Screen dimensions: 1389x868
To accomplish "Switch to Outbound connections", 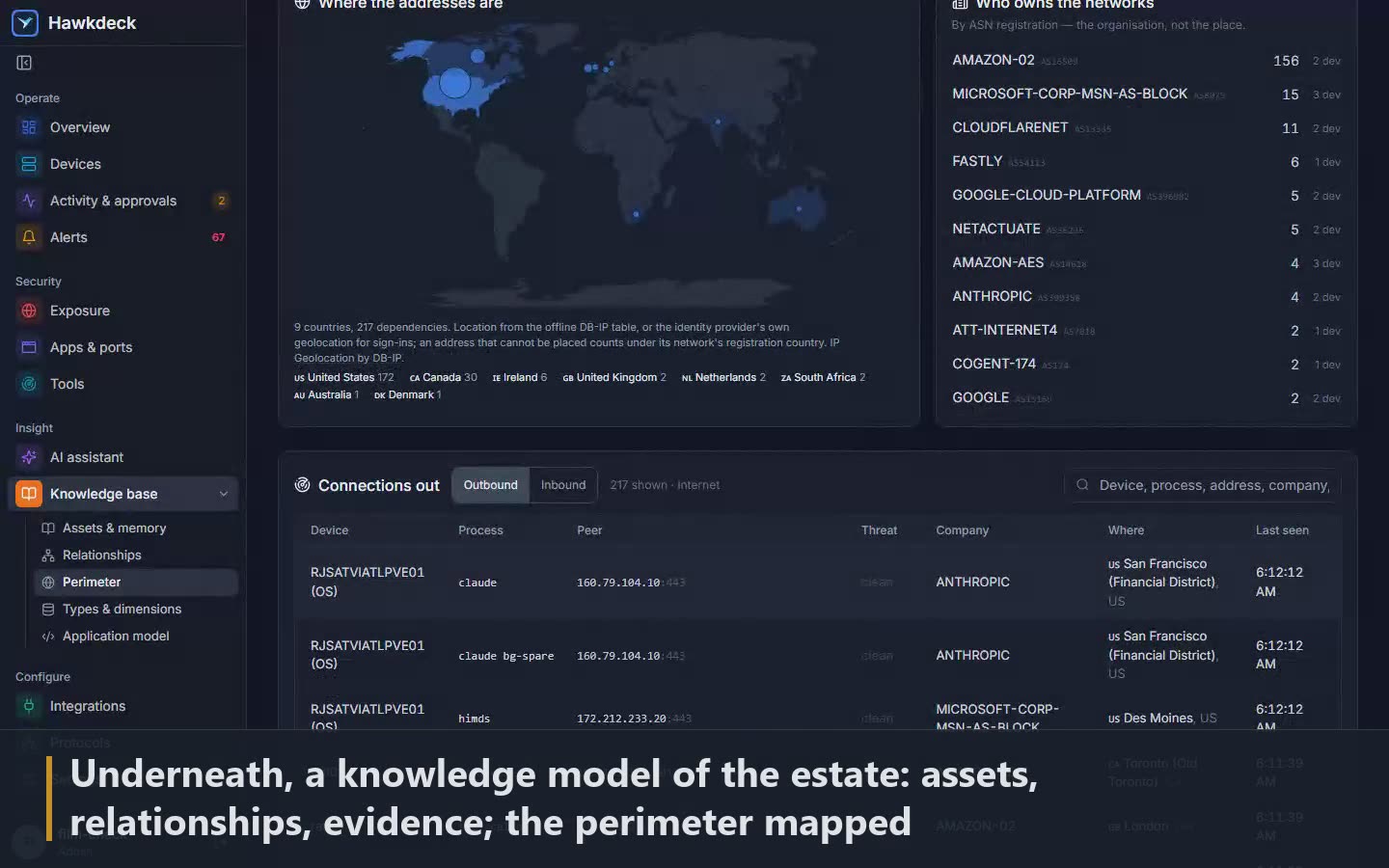I will coord(491,485).
